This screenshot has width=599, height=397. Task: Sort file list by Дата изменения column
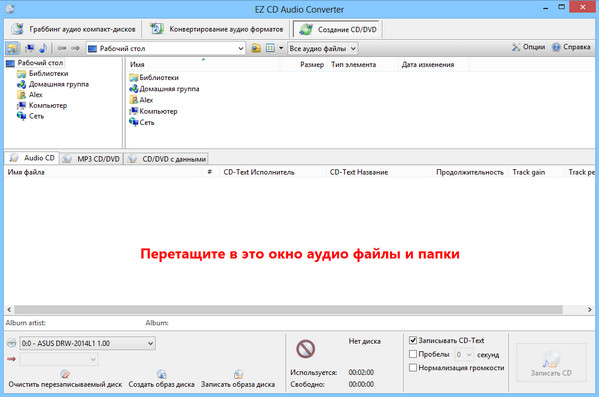click(433, 65)
